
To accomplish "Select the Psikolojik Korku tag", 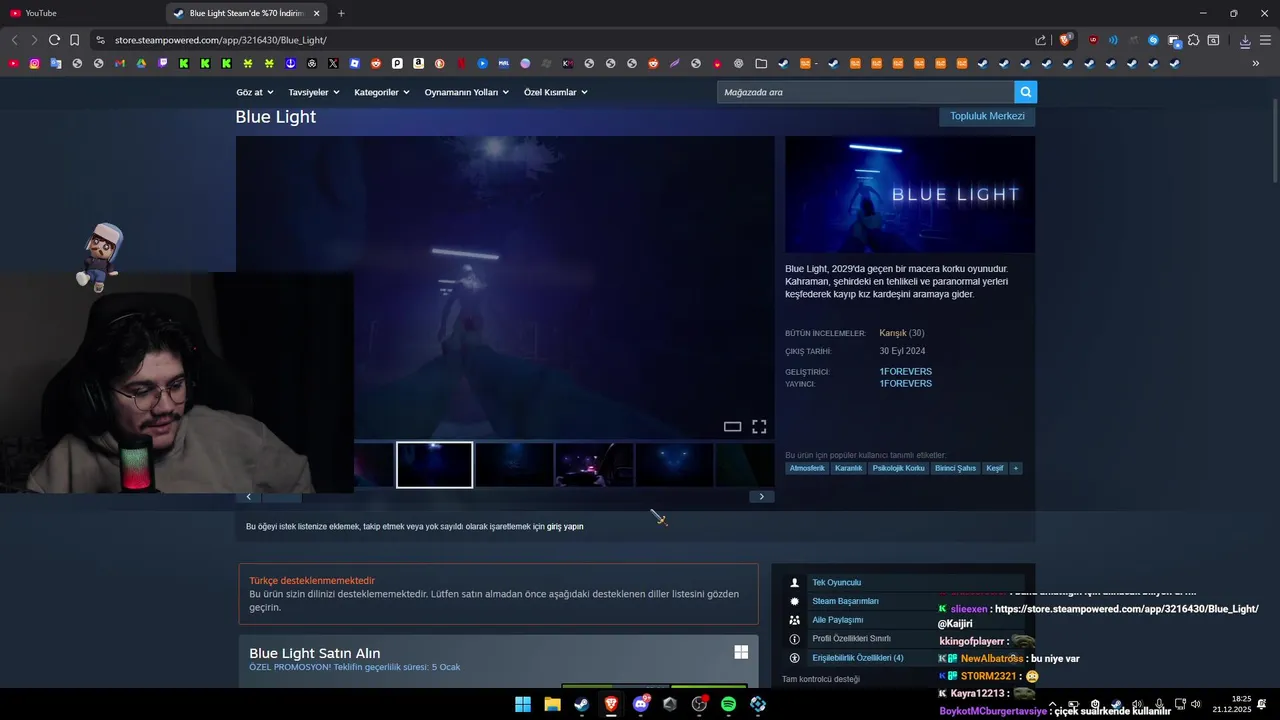I will (x=898, y=468).
